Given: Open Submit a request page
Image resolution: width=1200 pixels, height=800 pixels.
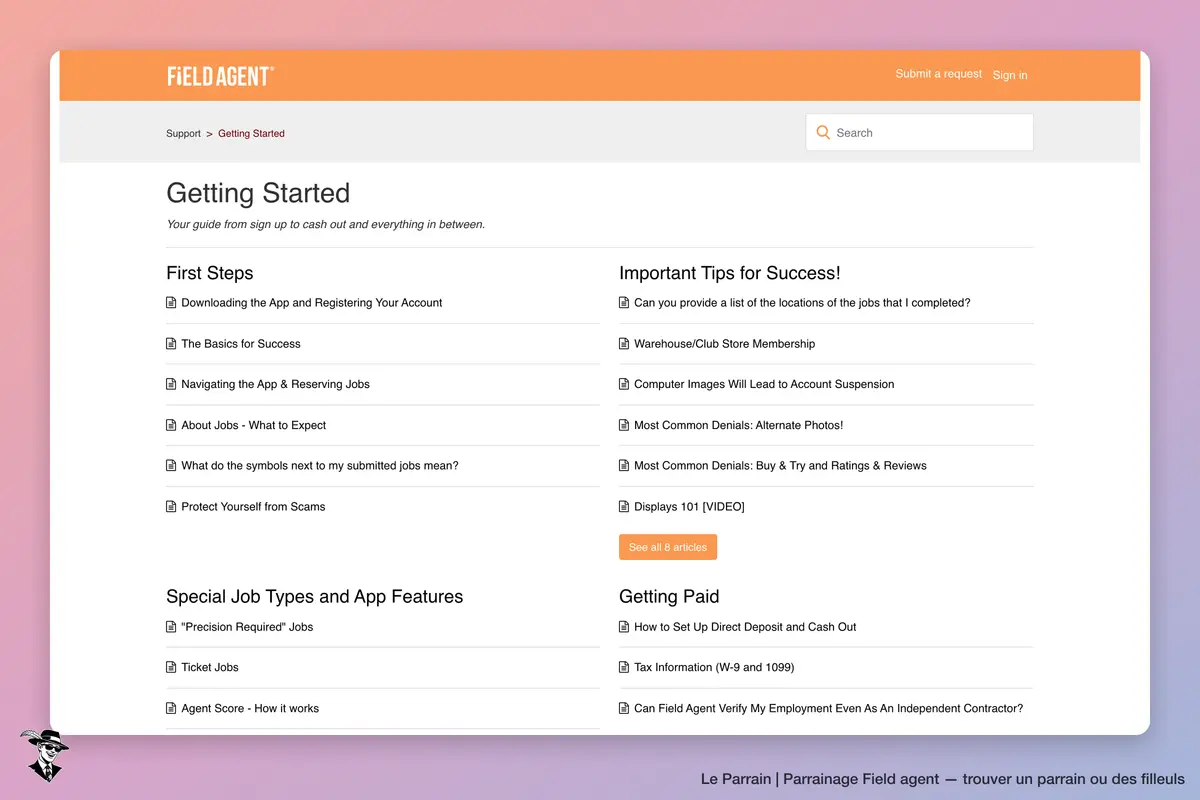Looking at the screenshot, I should [939, 74].
